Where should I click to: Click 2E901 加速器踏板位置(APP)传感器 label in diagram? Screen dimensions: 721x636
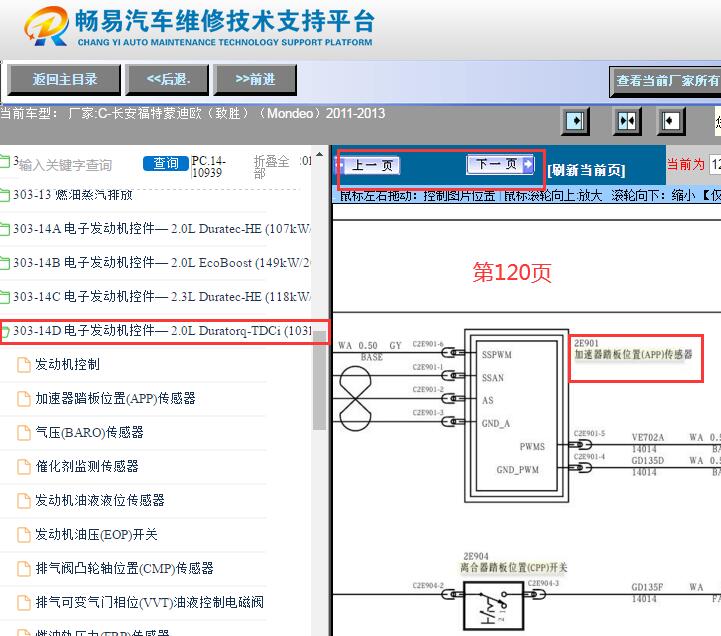coord(633,349)
